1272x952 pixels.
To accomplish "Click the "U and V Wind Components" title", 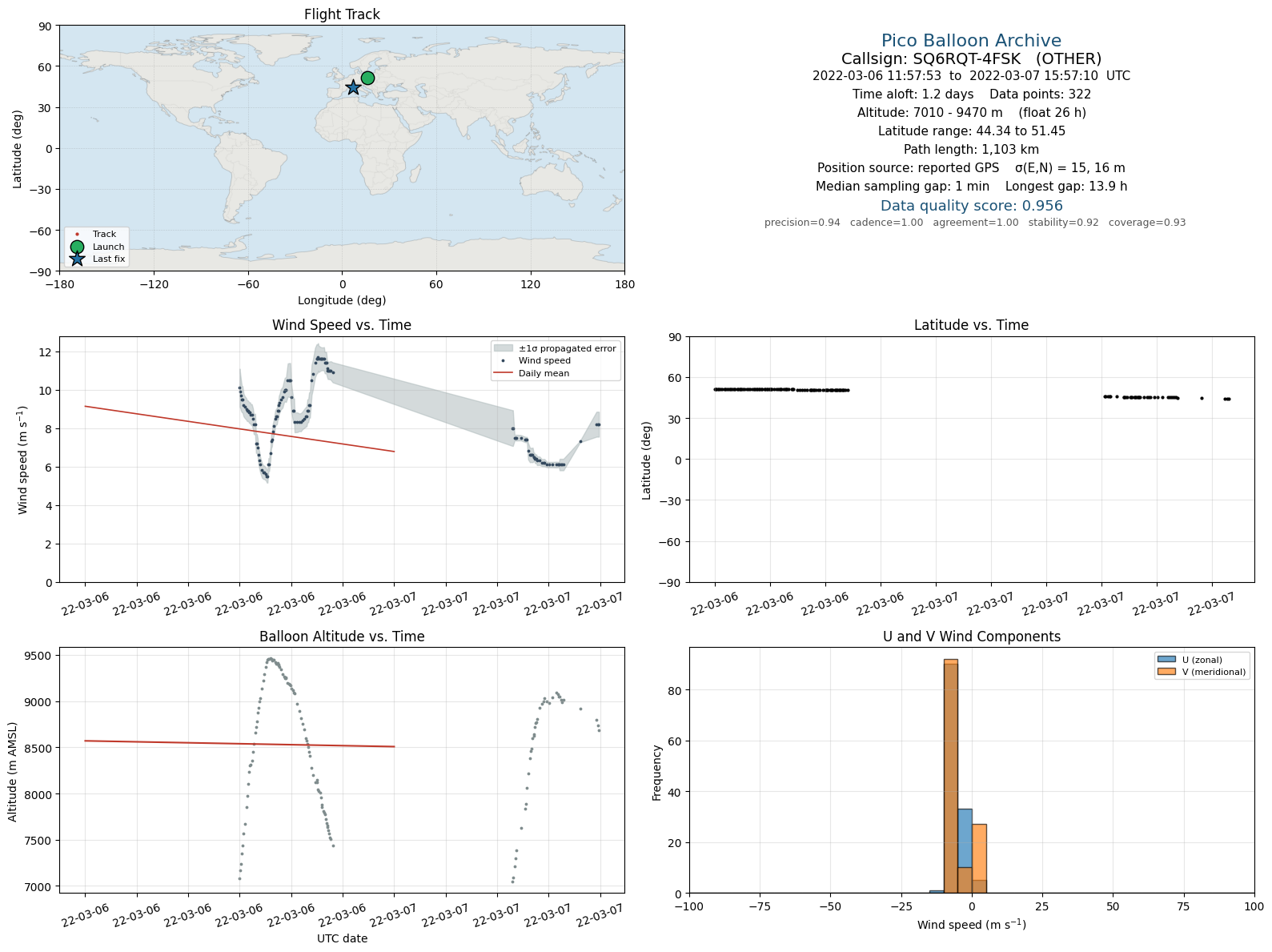I will click(x=971, y=637).
